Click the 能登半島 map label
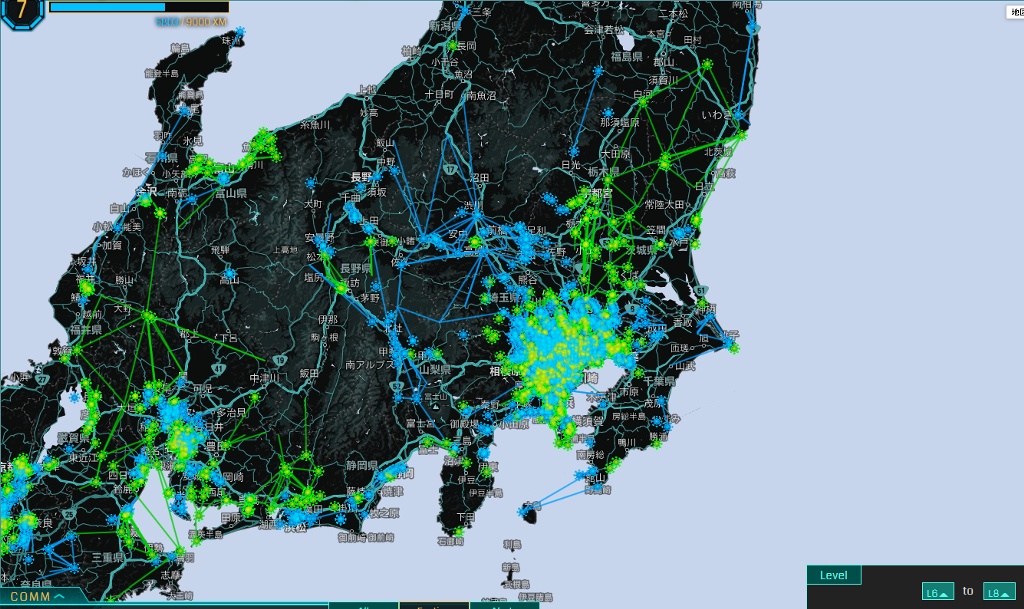The image size is (1024, 609). [161, 73]
